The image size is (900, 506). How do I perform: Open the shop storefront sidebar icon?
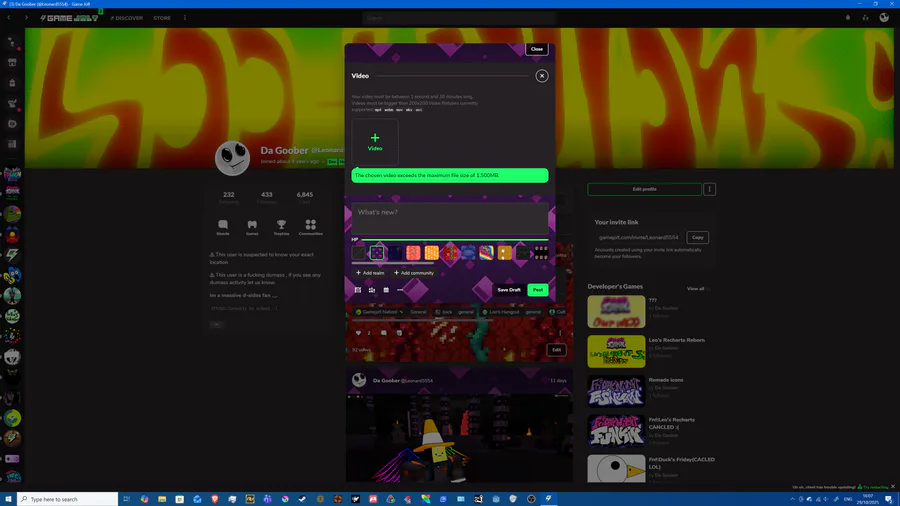[x=12, y=63]
